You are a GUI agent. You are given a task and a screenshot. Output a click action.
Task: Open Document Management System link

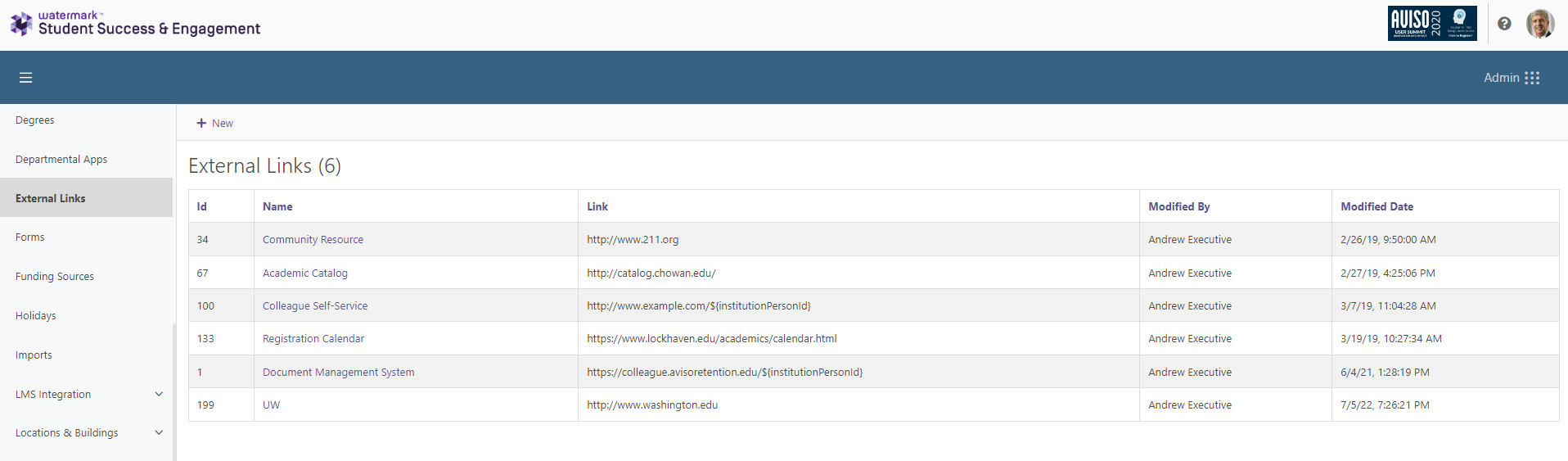339,373
